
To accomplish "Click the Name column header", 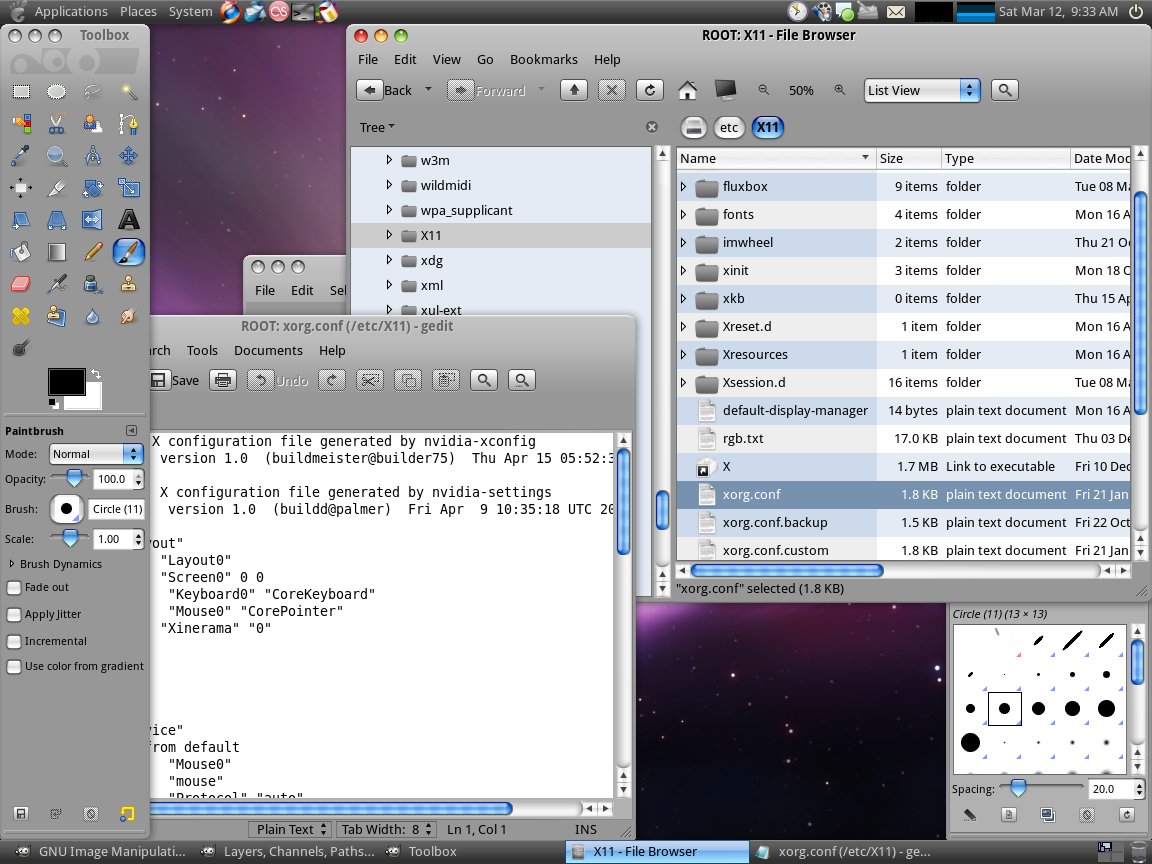I will pos(775,159).
